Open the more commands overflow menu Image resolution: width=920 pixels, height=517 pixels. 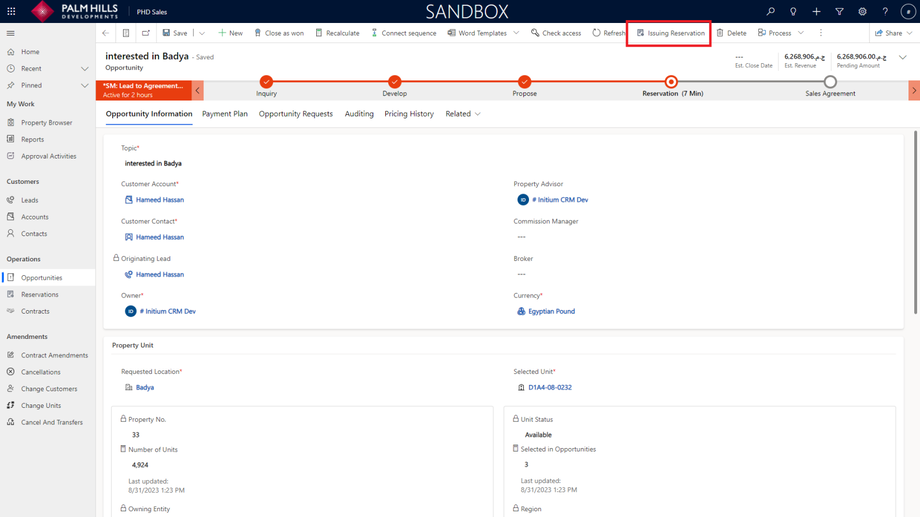pos(821,33)
